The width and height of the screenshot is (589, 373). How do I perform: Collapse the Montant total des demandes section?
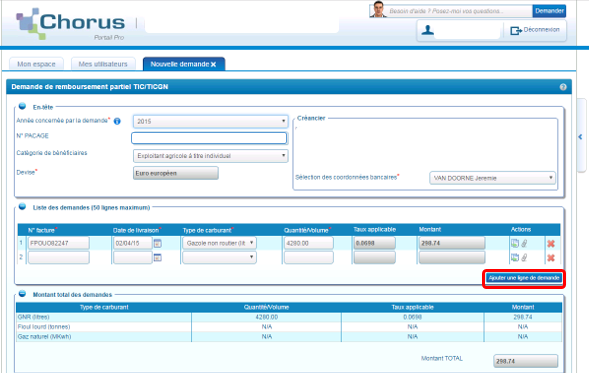22,294
